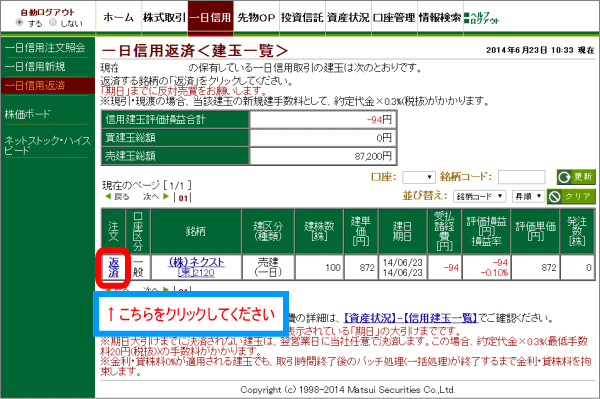Click the 銘柄 column header
Viewport: 600px width, 399px height.
tap(196, 231)
